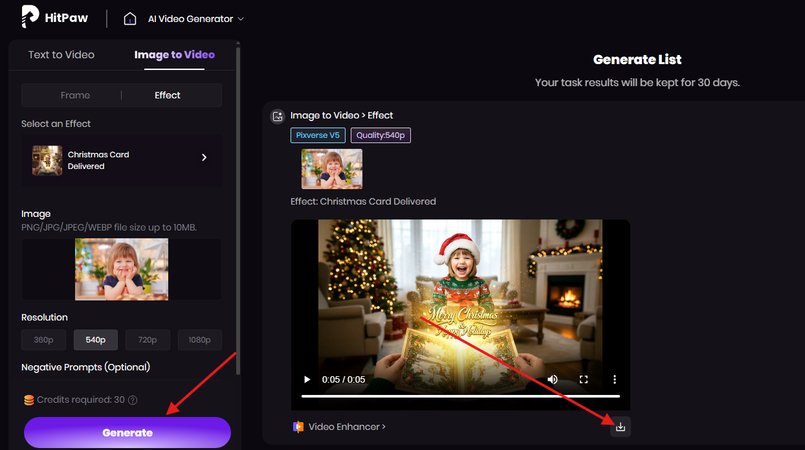Select the Image to Video tab
This screenshot has width=805, height=450.
tap(175, 55)
